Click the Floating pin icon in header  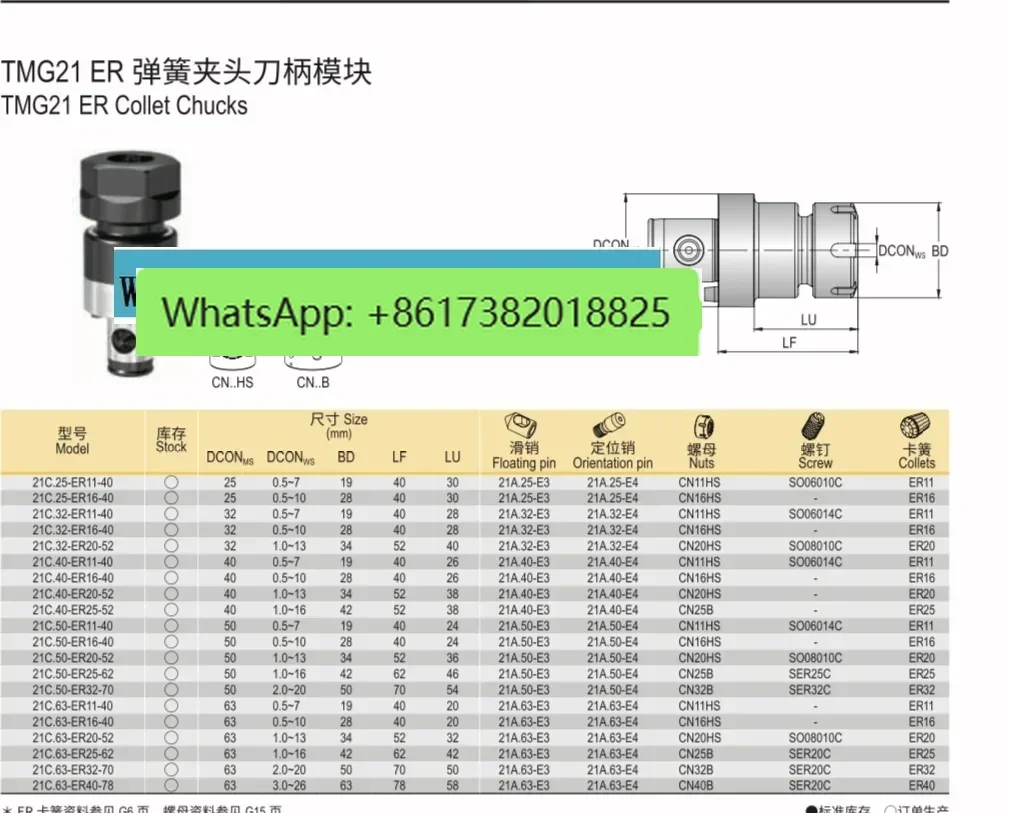(x=521, y=425)
